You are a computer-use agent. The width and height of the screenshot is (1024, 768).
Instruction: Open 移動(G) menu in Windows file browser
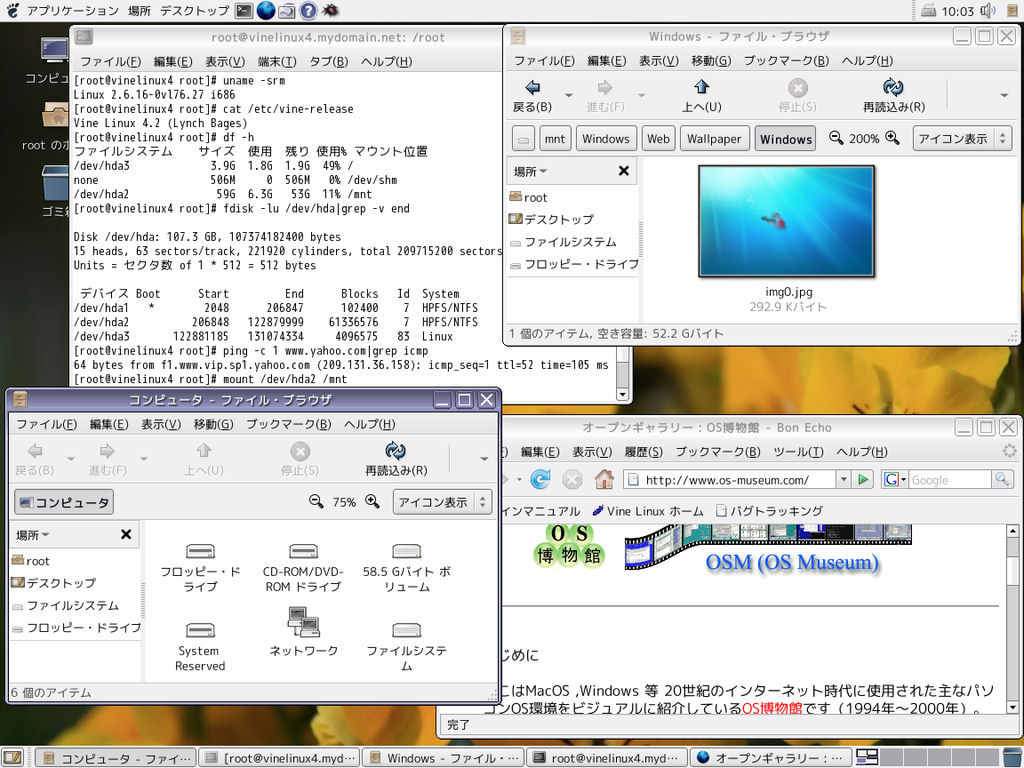click(x=711, y=61)
